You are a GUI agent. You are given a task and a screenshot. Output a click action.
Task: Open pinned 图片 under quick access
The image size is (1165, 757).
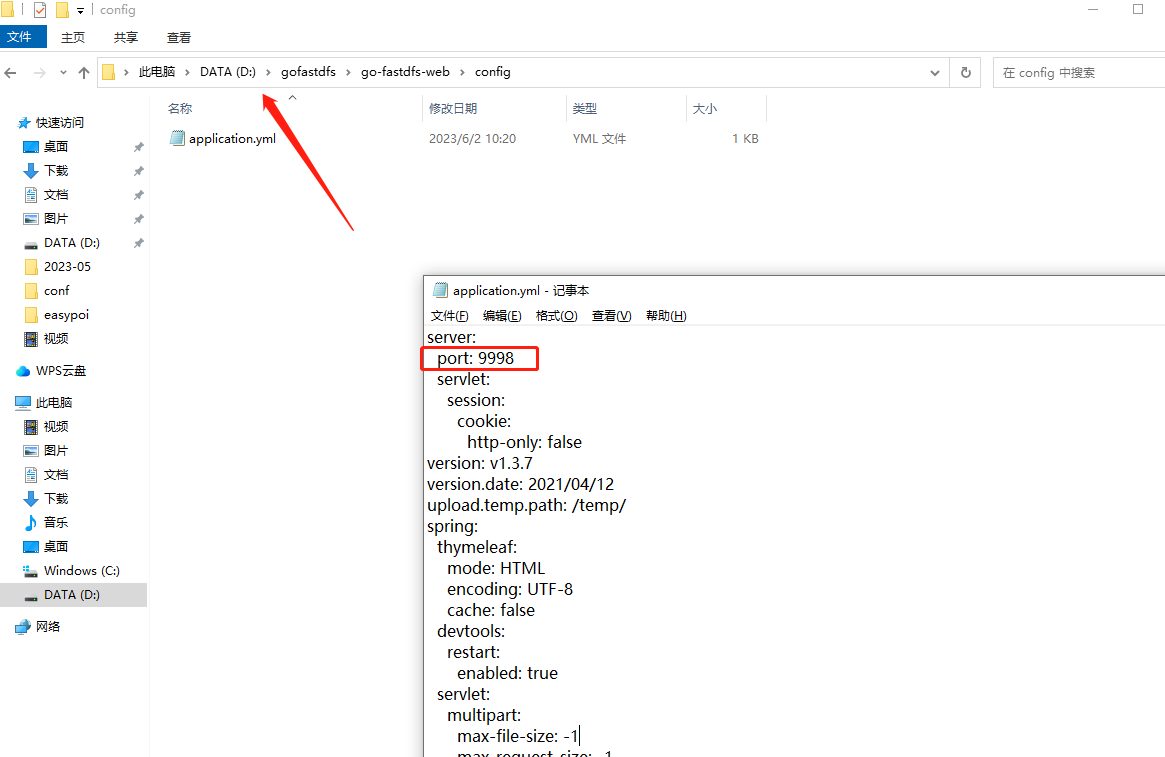click(x=56, y=218)
